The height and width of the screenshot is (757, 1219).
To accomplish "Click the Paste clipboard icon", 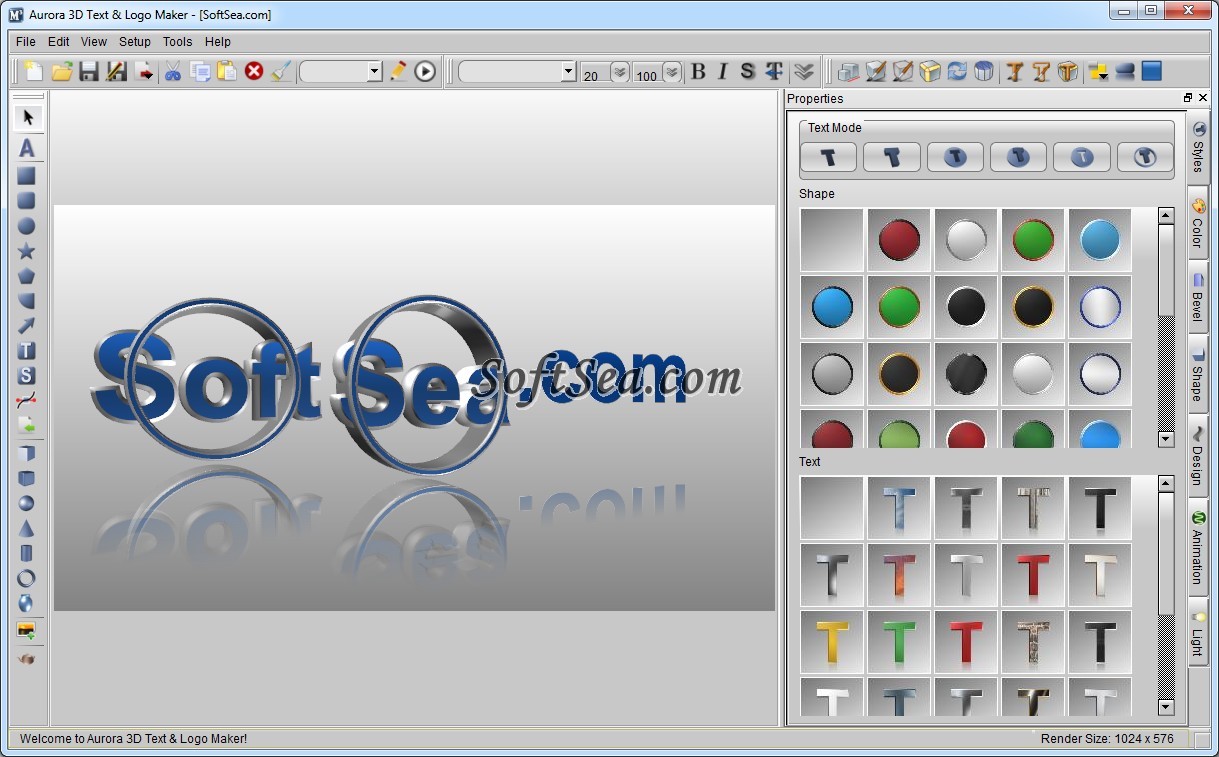I will point(227,71).
